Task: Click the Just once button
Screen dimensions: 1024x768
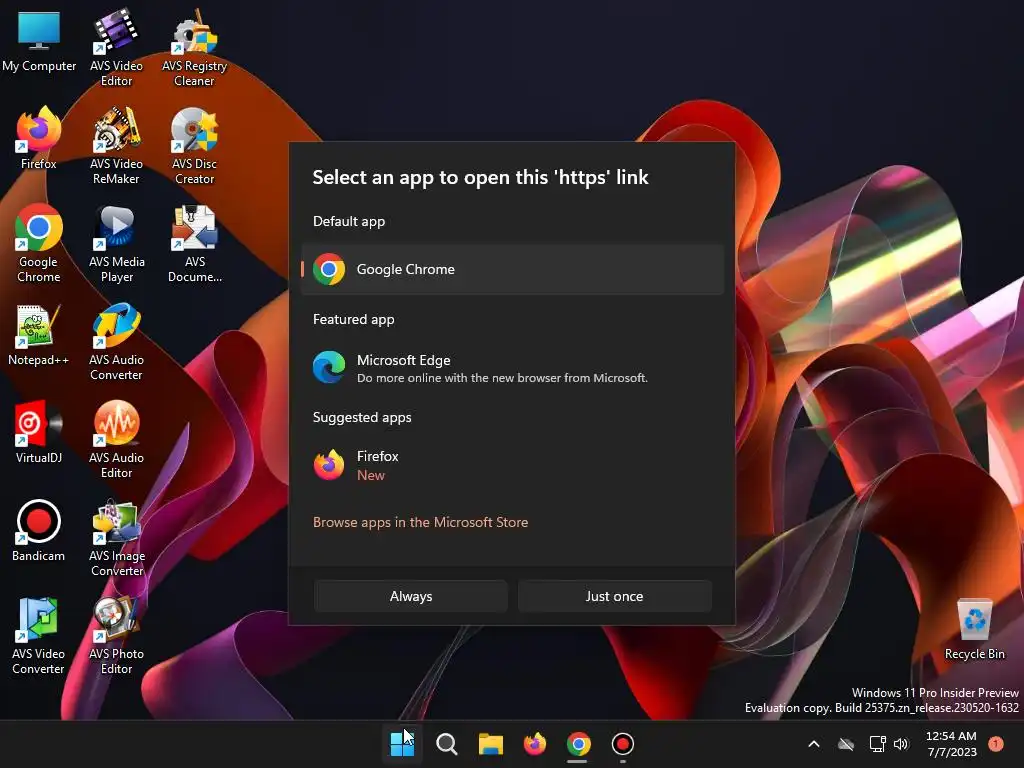Action: (x=615, y=596)
